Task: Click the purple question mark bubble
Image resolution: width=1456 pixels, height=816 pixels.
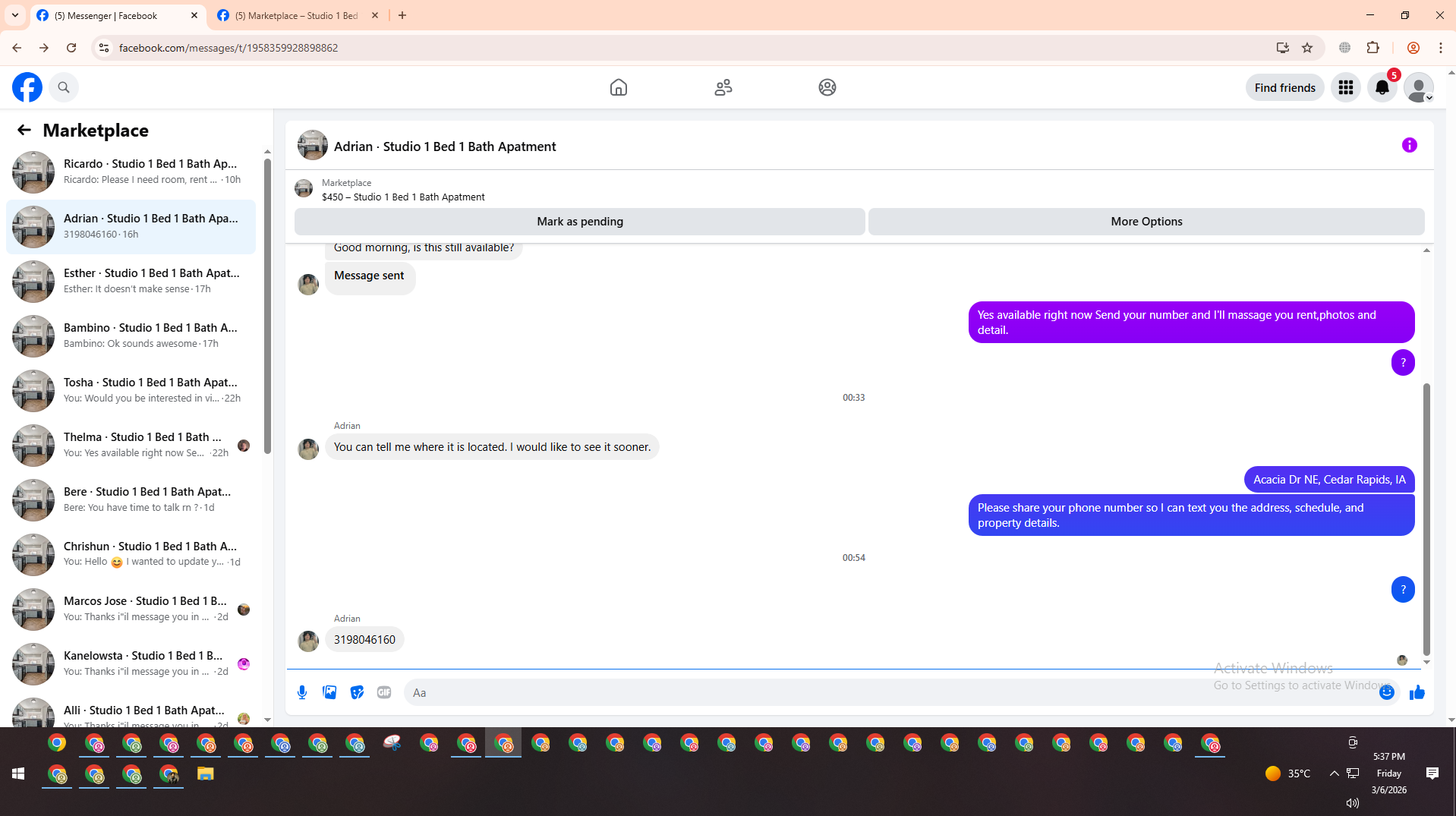Action: pyautogui.click(x=1403, y=362)
